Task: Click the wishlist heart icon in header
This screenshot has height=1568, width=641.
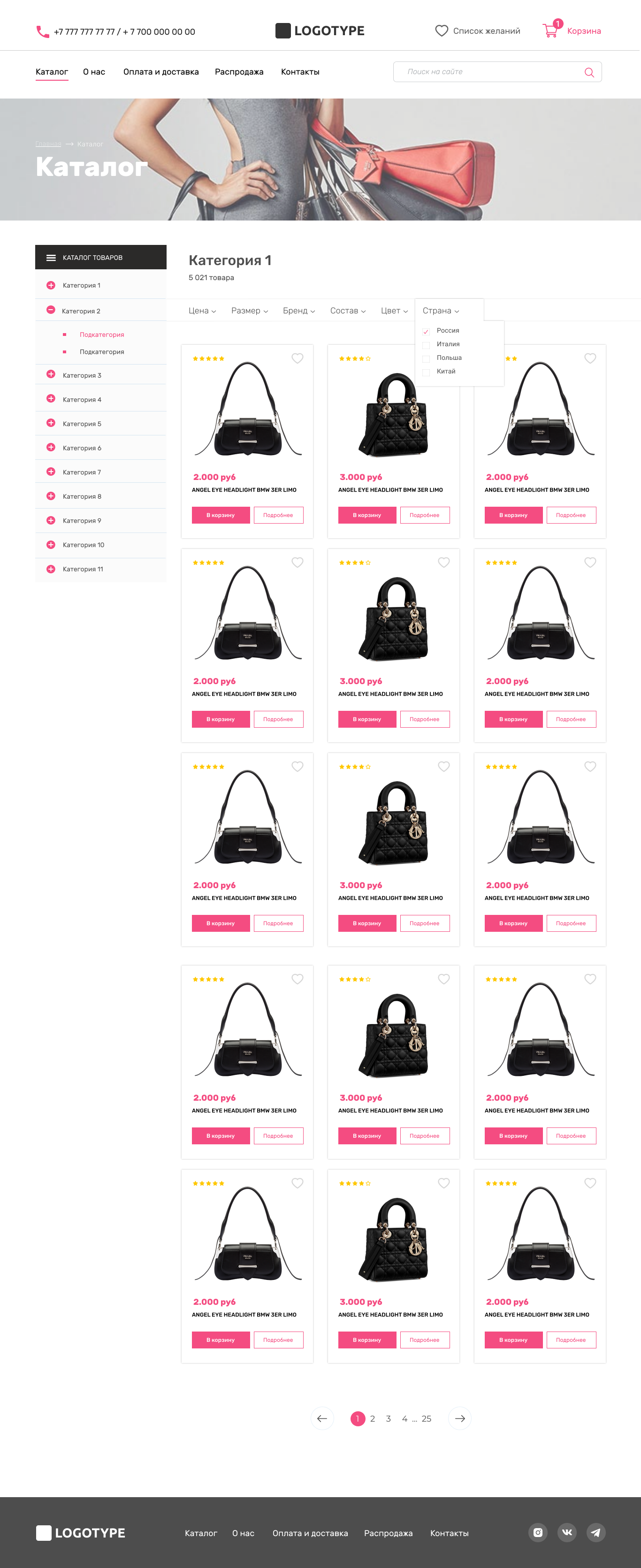Action: pos(442,30)
